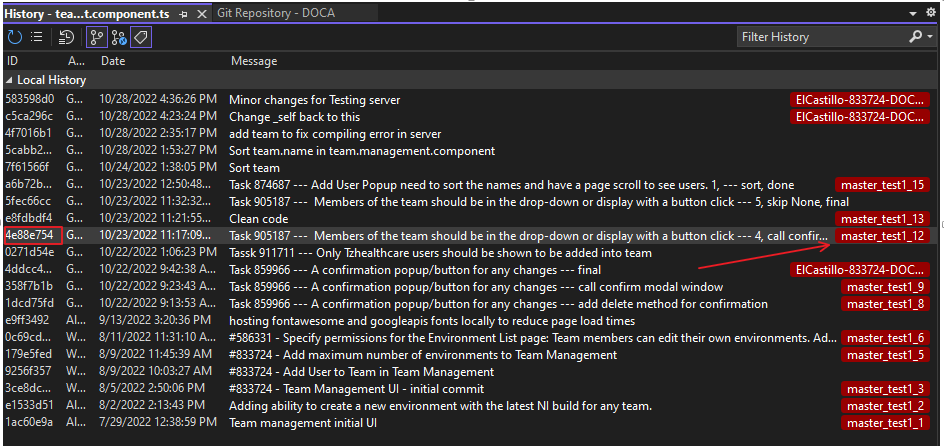
Task: Click the master_test1_12 tag label
Action: (x=883, y=236)
